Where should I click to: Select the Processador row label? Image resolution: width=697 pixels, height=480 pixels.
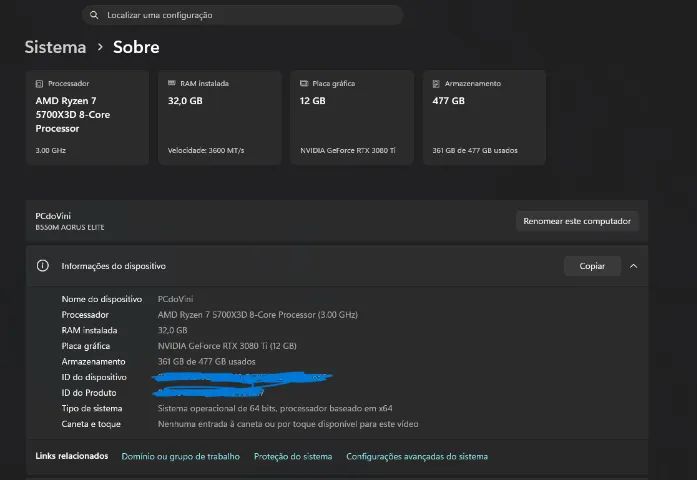click(85, 315)
